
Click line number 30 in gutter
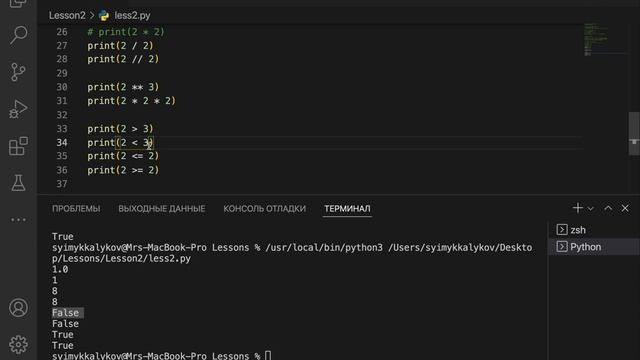coord(62,87)
